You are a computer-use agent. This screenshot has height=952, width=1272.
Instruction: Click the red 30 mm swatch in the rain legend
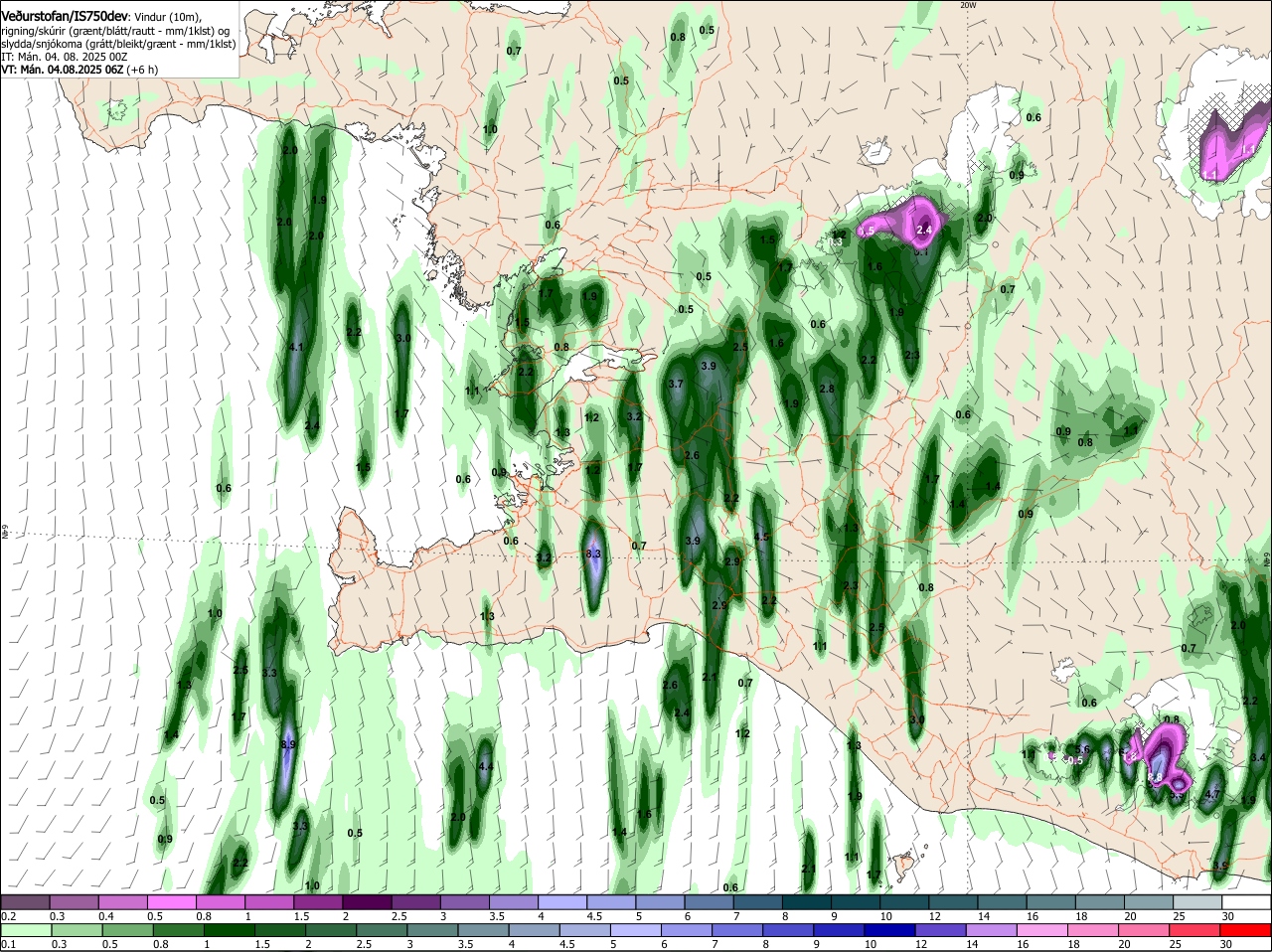[1246, 930]
